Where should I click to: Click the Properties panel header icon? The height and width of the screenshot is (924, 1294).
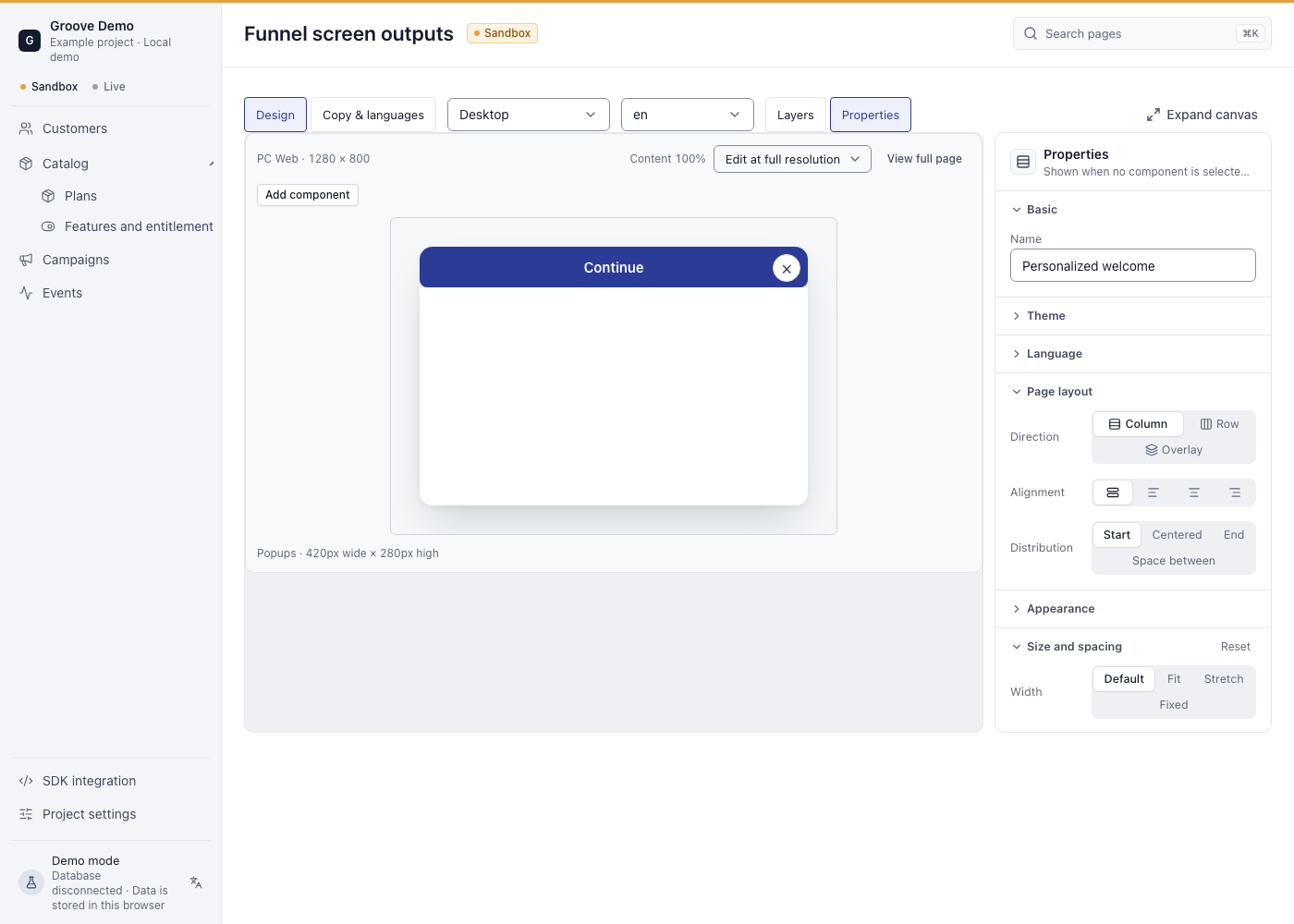1023,162
